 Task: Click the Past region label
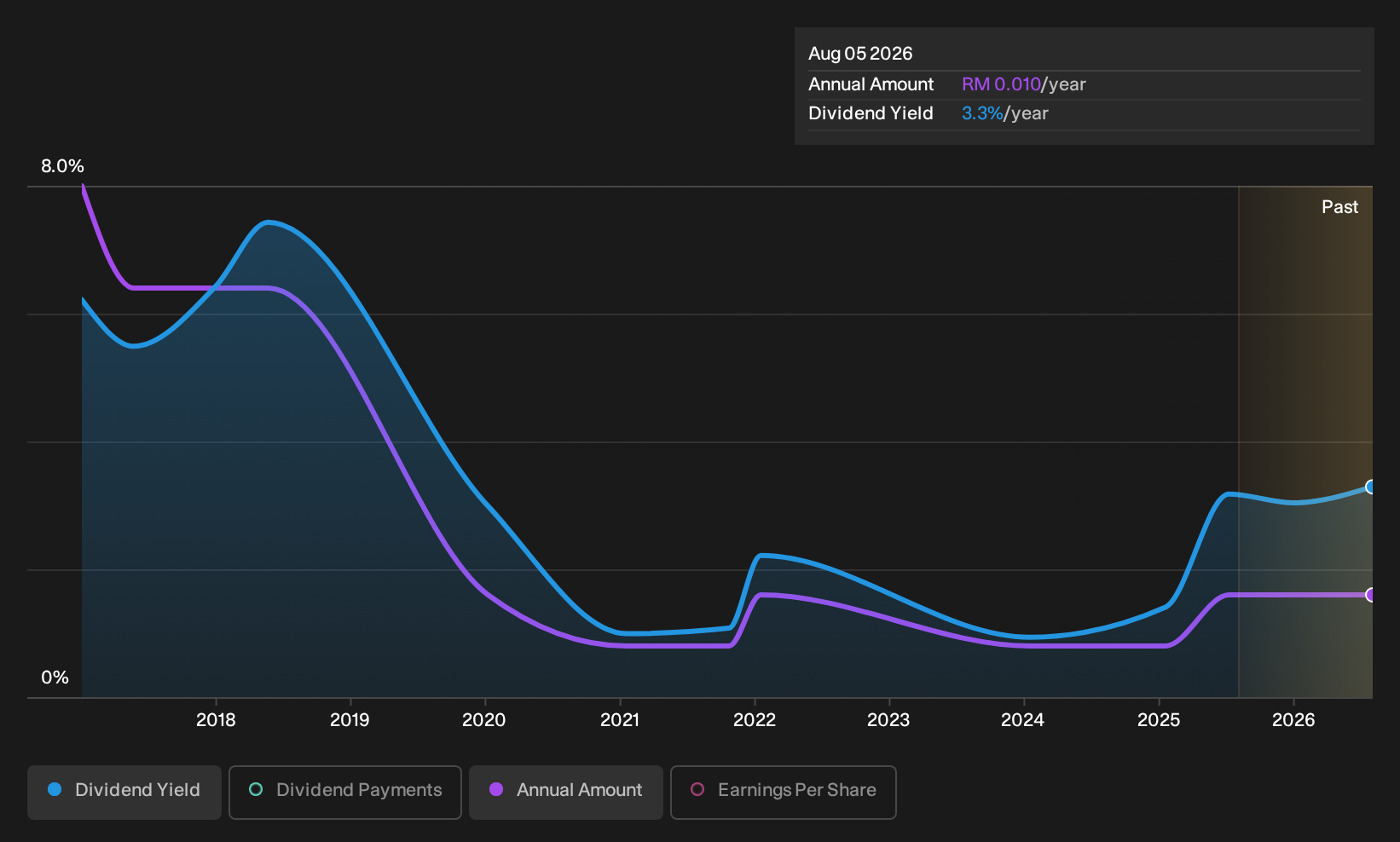tap(1339, 207)
